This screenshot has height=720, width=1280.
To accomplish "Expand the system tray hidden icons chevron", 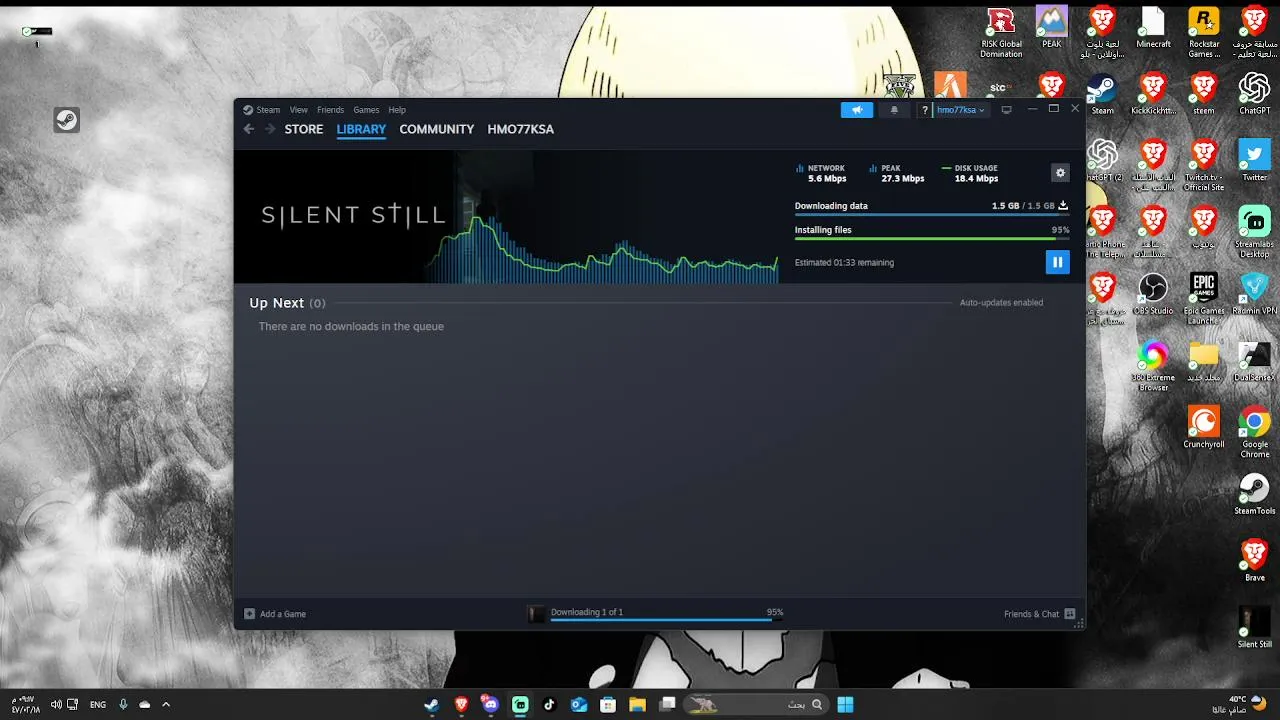I will click(166, 704).
